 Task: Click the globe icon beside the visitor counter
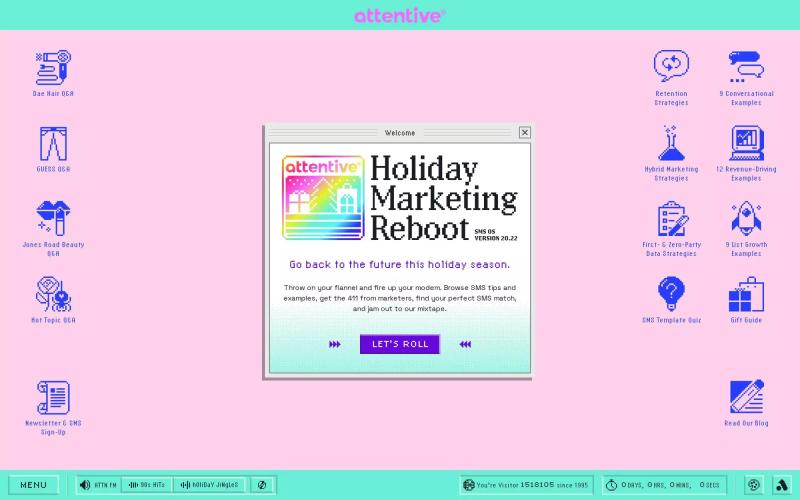coord(468,485)
